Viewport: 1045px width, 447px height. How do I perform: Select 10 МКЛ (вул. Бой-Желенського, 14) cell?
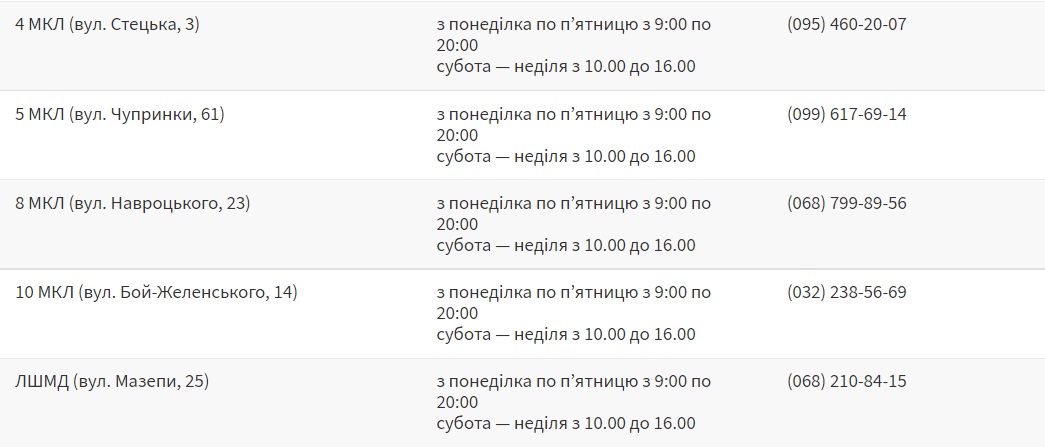click(x=156, y=292)
